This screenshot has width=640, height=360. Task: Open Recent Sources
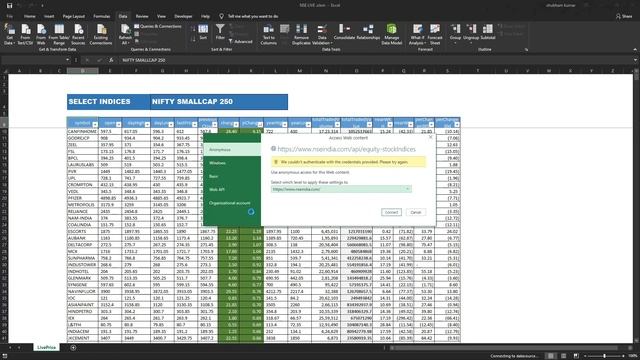click(78, 34)
